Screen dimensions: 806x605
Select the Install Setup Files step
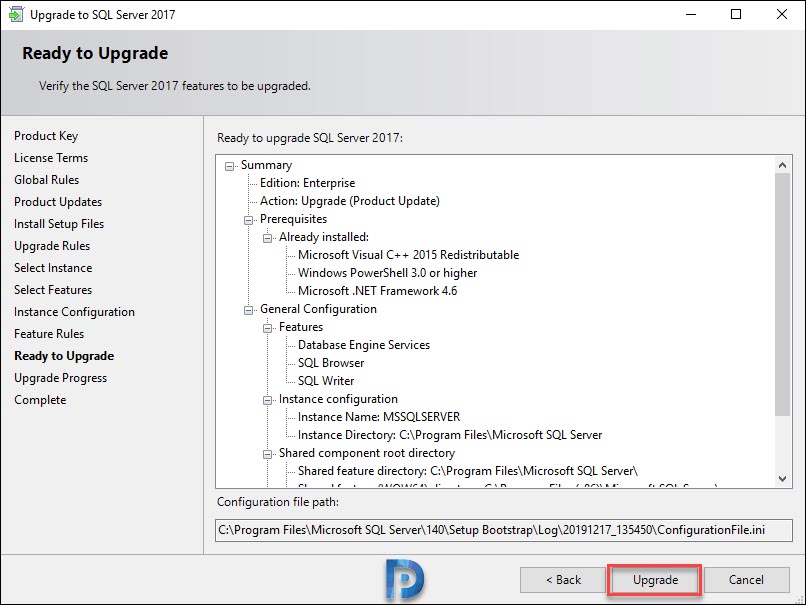coord(59,224)
